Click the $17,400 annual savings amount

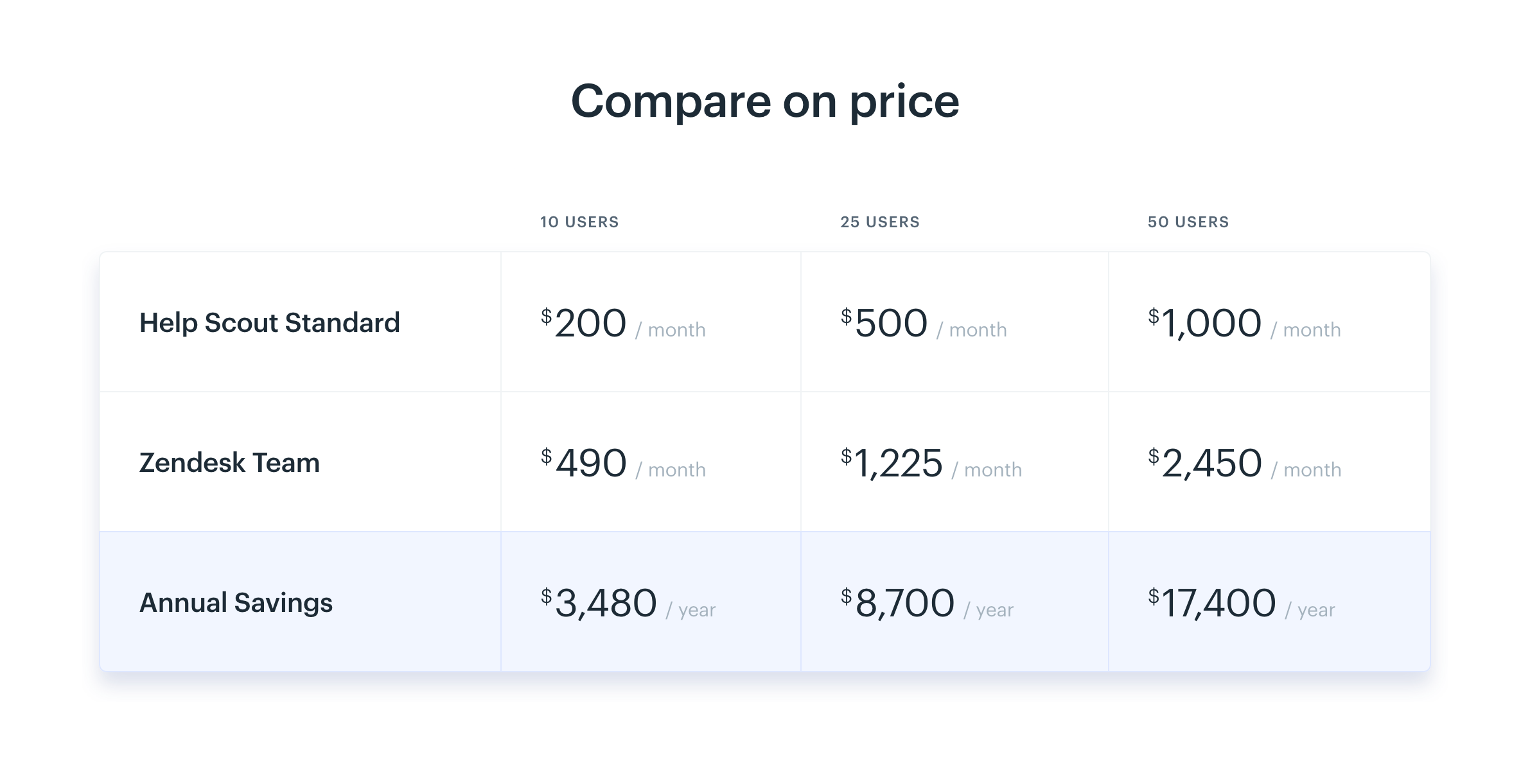pos(1213,602)
